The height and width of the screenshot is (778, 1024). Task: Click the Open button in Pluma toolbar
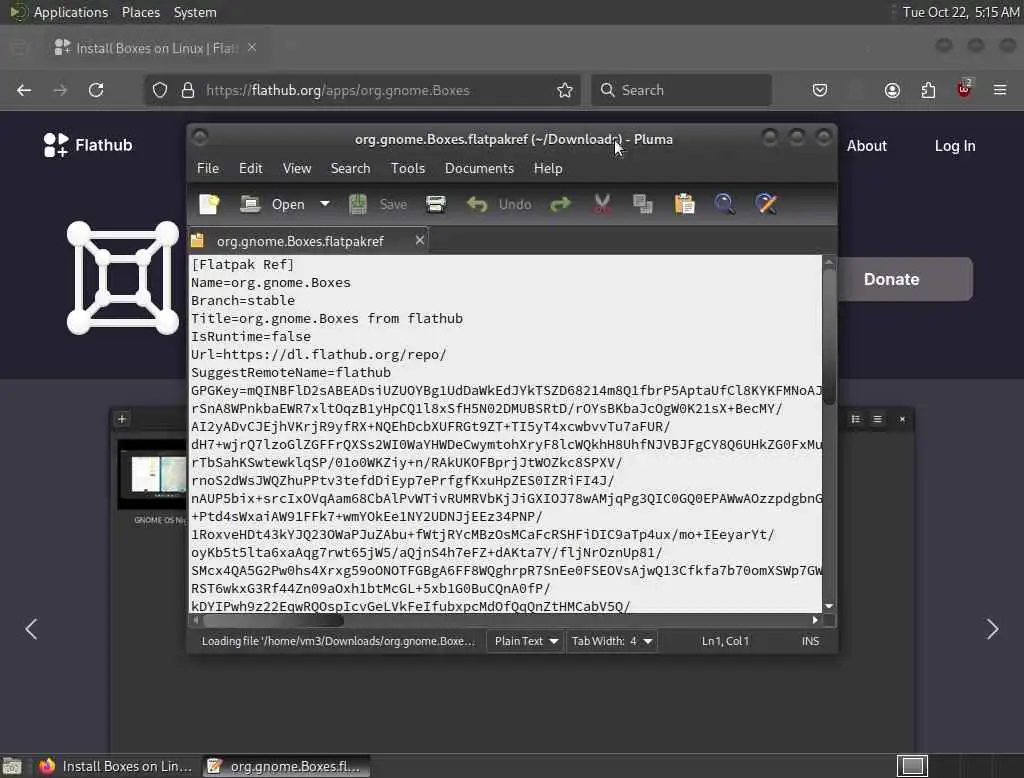pyautogui.click(x=272, y=204)
